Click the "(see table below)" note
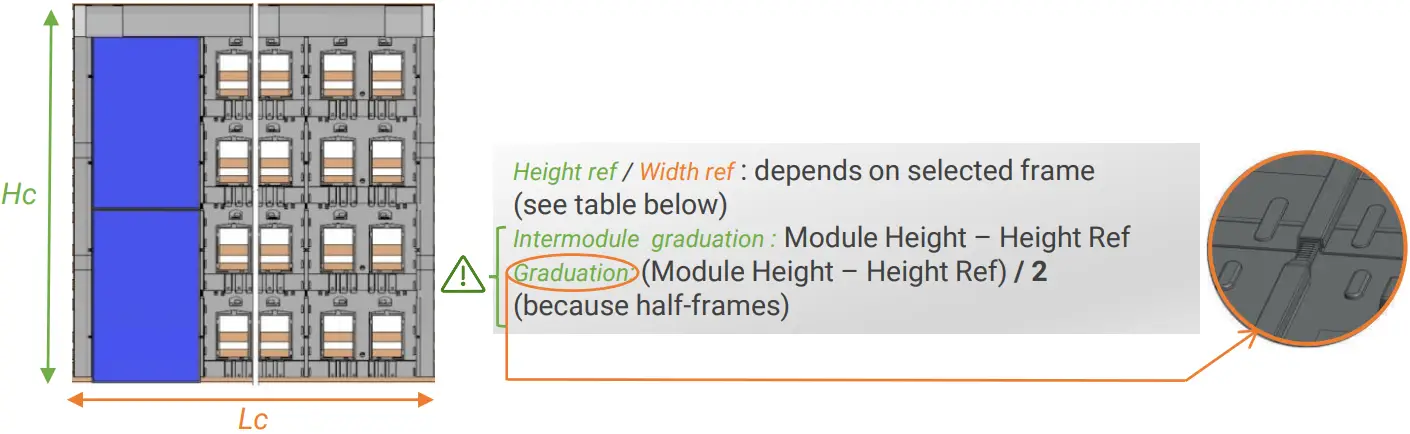 tap(619, 205)
